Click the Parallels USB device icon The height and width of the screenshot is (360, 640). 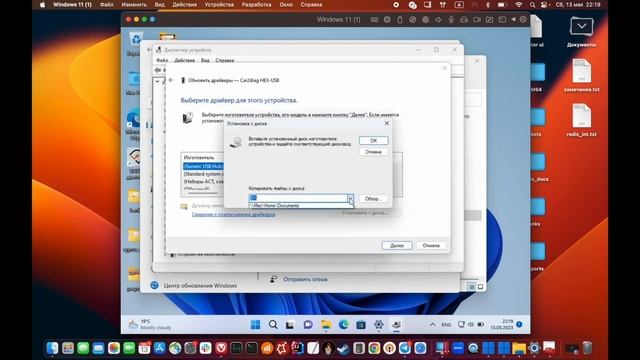pyautogui.click(x=400, y=20)
